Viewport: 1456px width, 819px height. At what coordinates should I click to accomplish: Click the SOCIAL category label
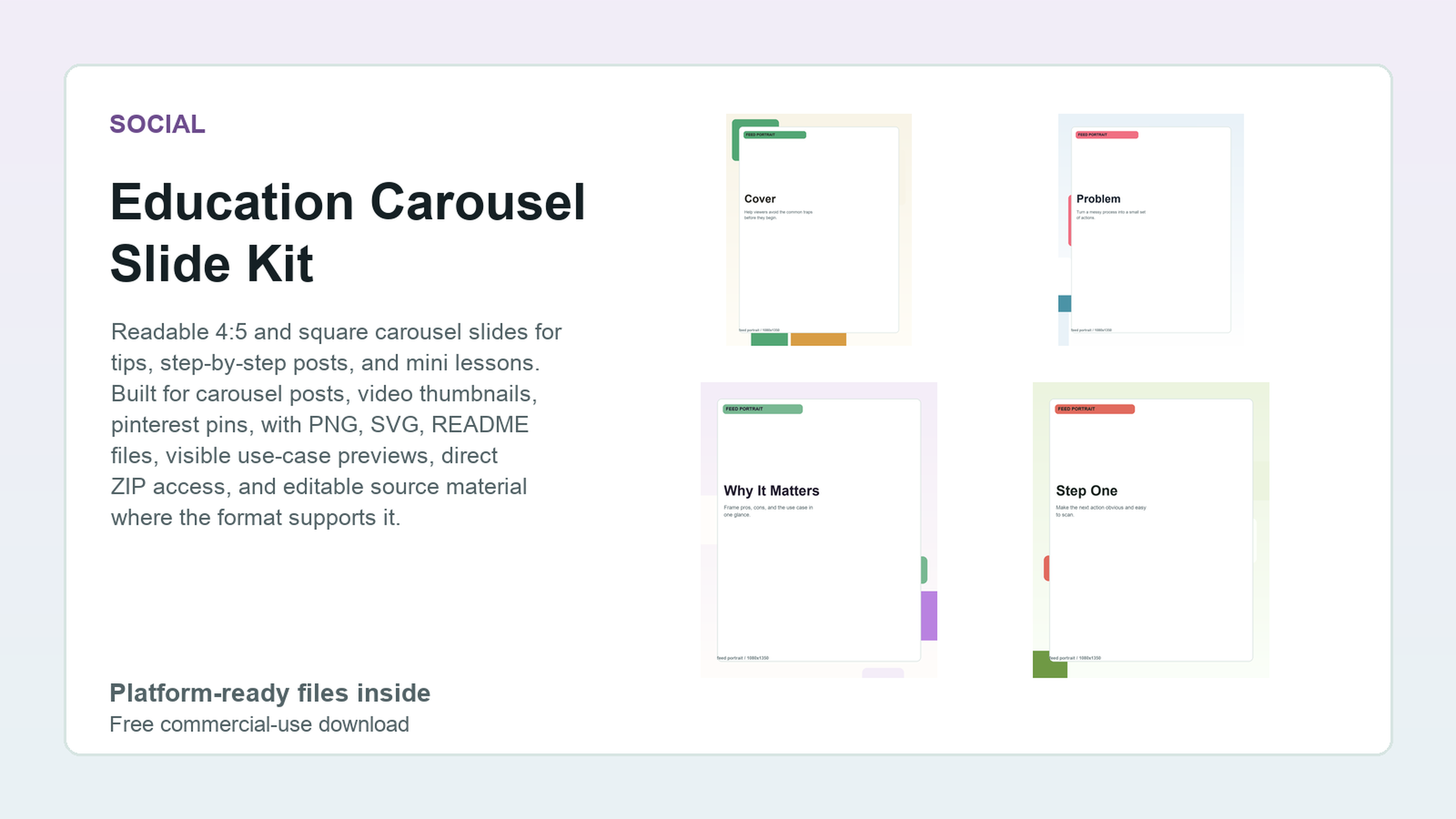click(157, 124)
